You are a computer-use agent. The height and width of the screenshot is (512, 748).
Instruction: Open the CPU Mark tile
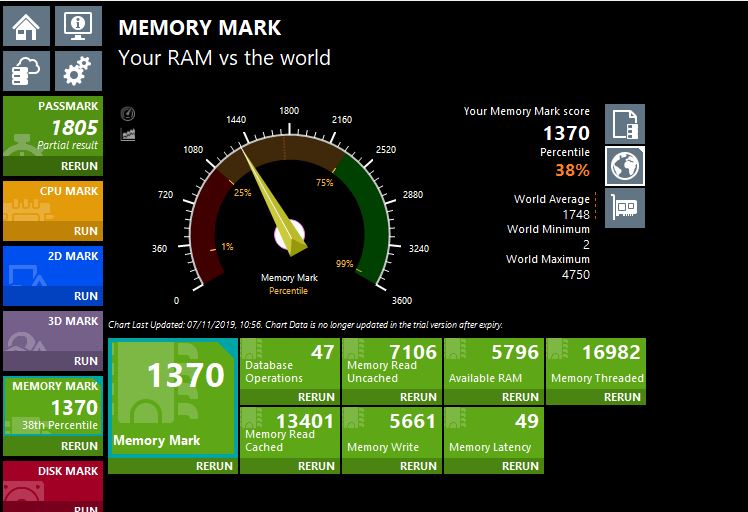(x=53, y=201)
